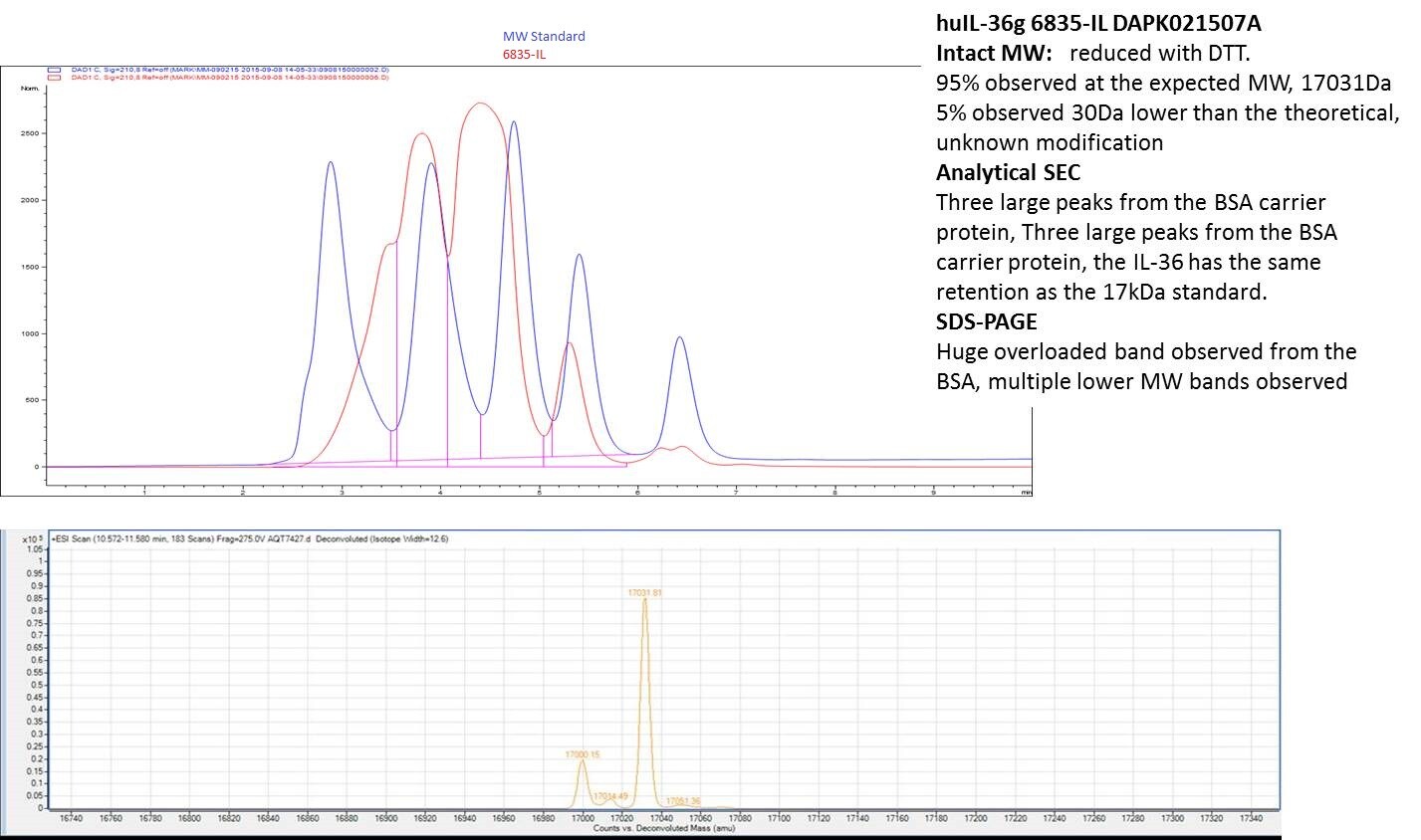The image size is (1421, 840).
Task: Click the 'Analytical SEC' heading
Action: coord(1008,172)
